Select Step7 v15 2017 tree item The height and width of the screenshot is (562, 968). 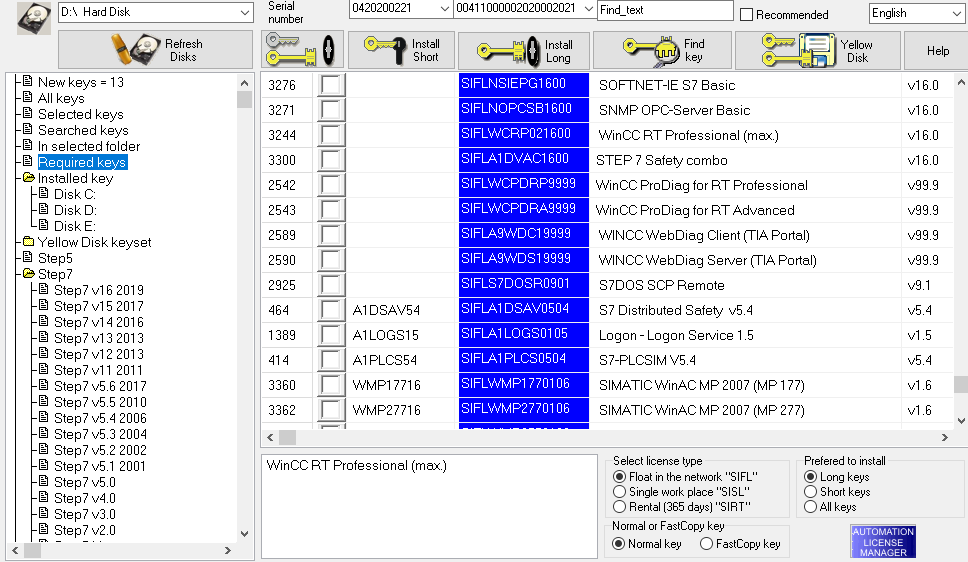coord(98,306)
